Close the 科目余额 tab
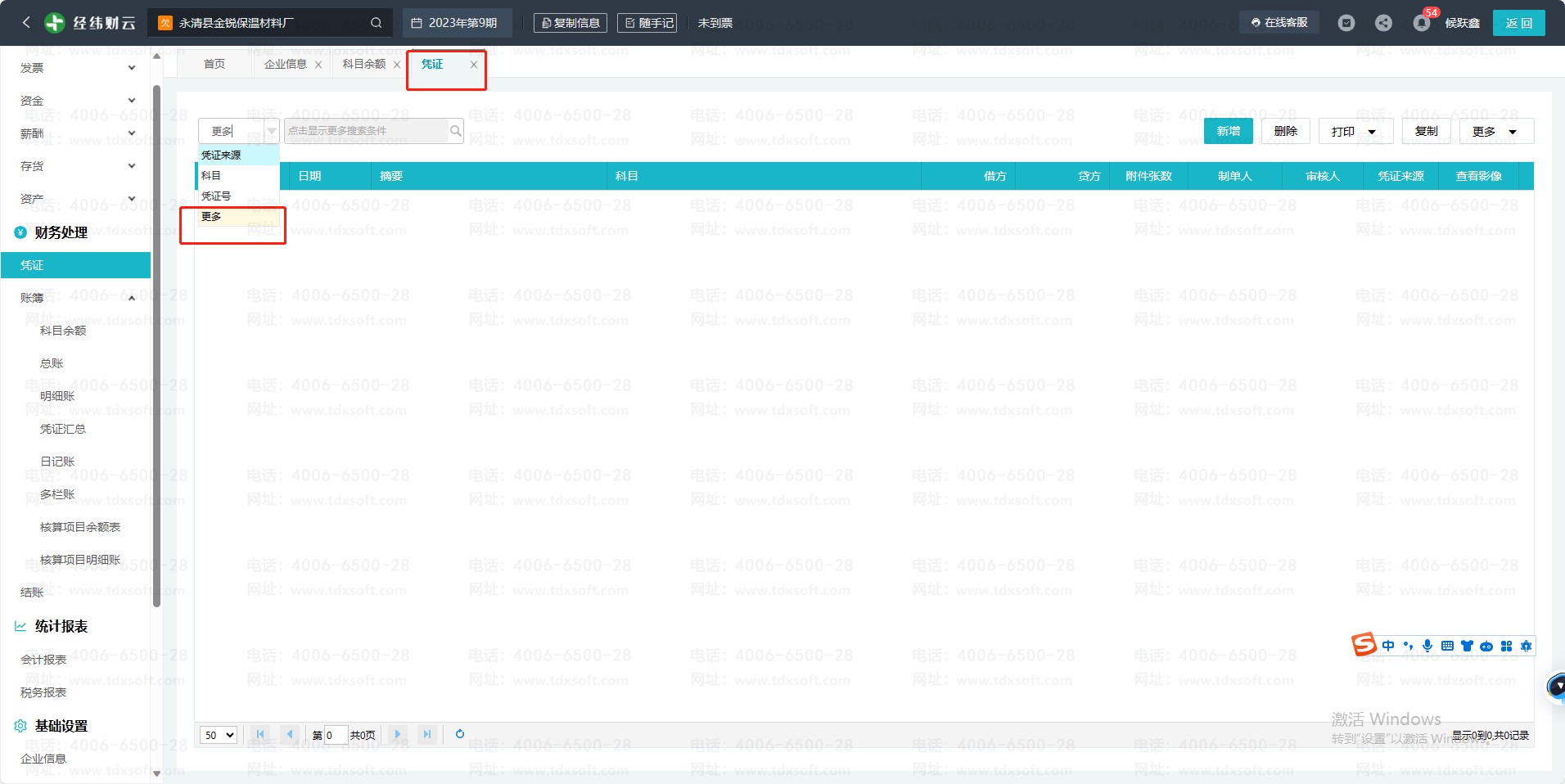The width and height of the screenshot is (1565, 784). (x=397, y=65)
